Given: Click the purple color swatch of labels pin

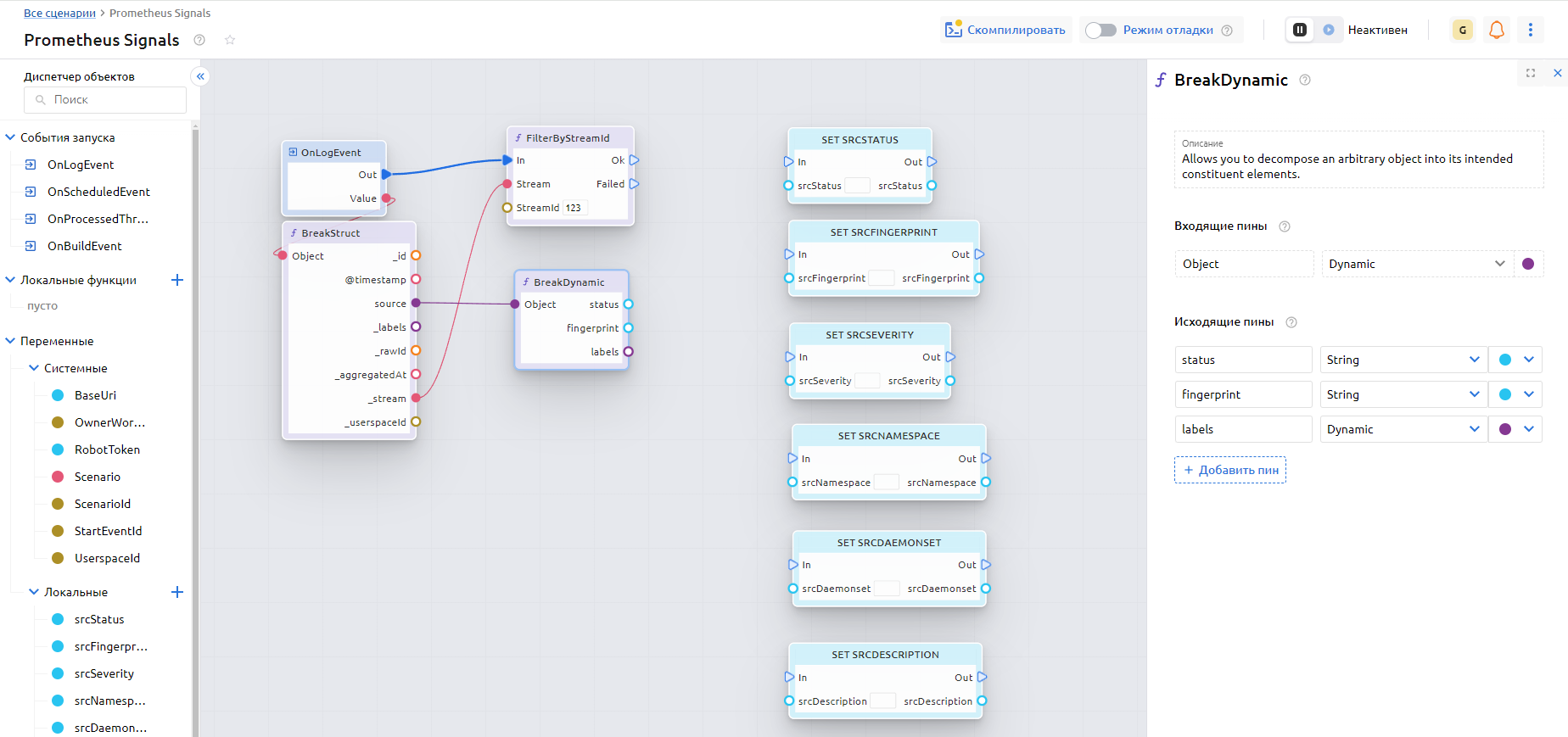Looking at the screenshot, I should 1504,429.
